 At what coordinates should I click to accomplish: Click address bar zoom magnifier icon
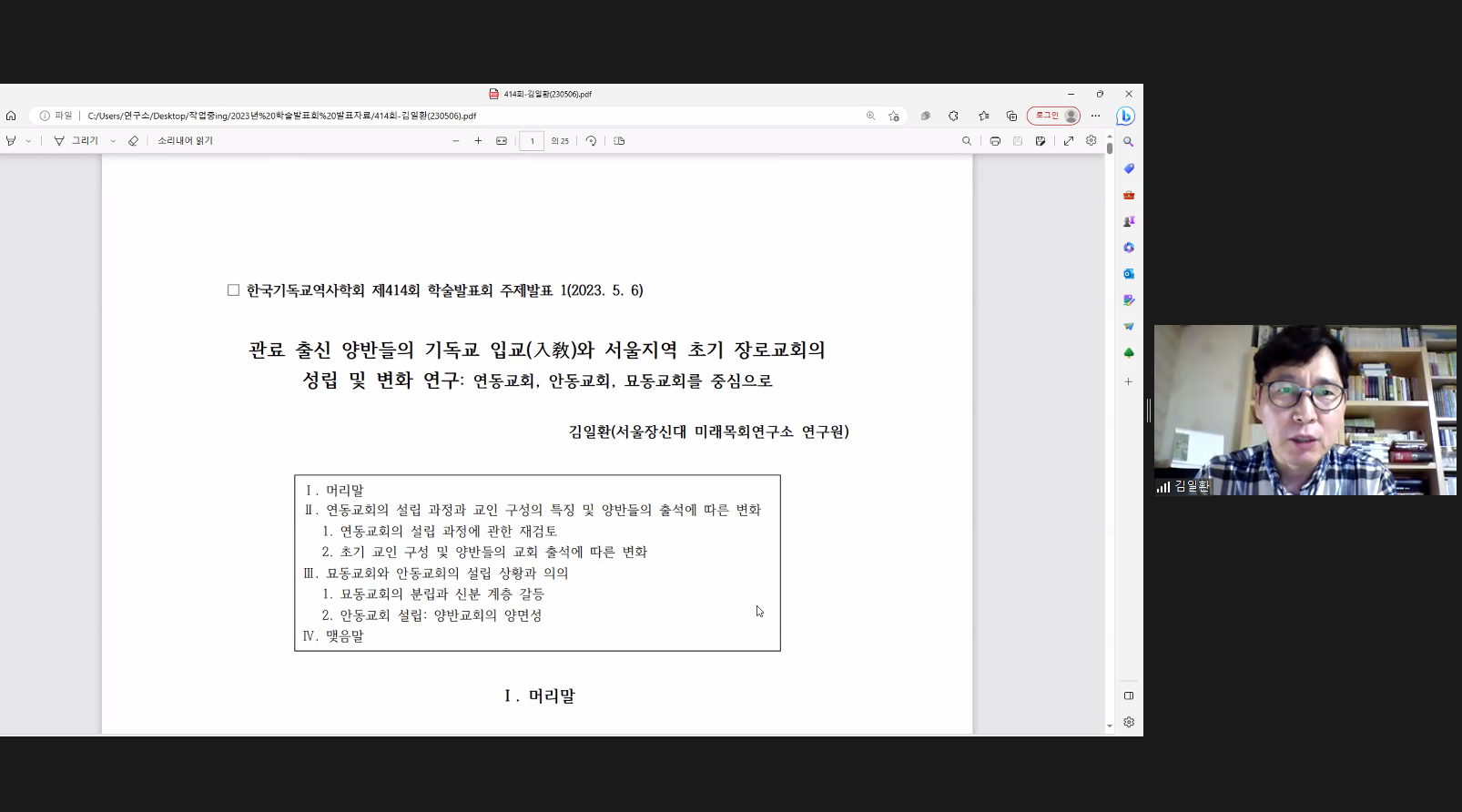870,116
